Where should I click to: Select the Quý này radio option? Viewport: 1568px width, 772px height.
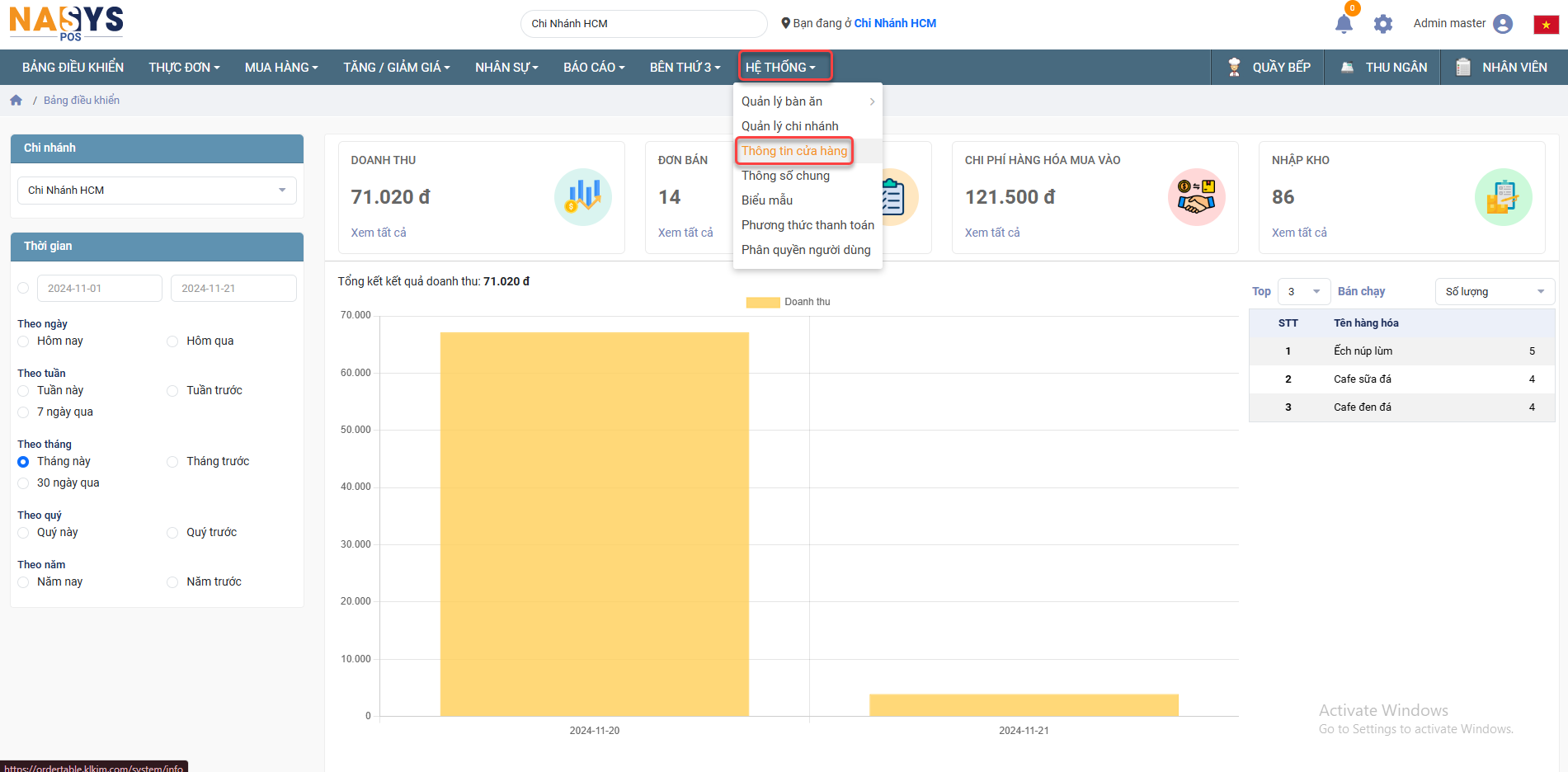pyautogui.click(x=23, y=533)
